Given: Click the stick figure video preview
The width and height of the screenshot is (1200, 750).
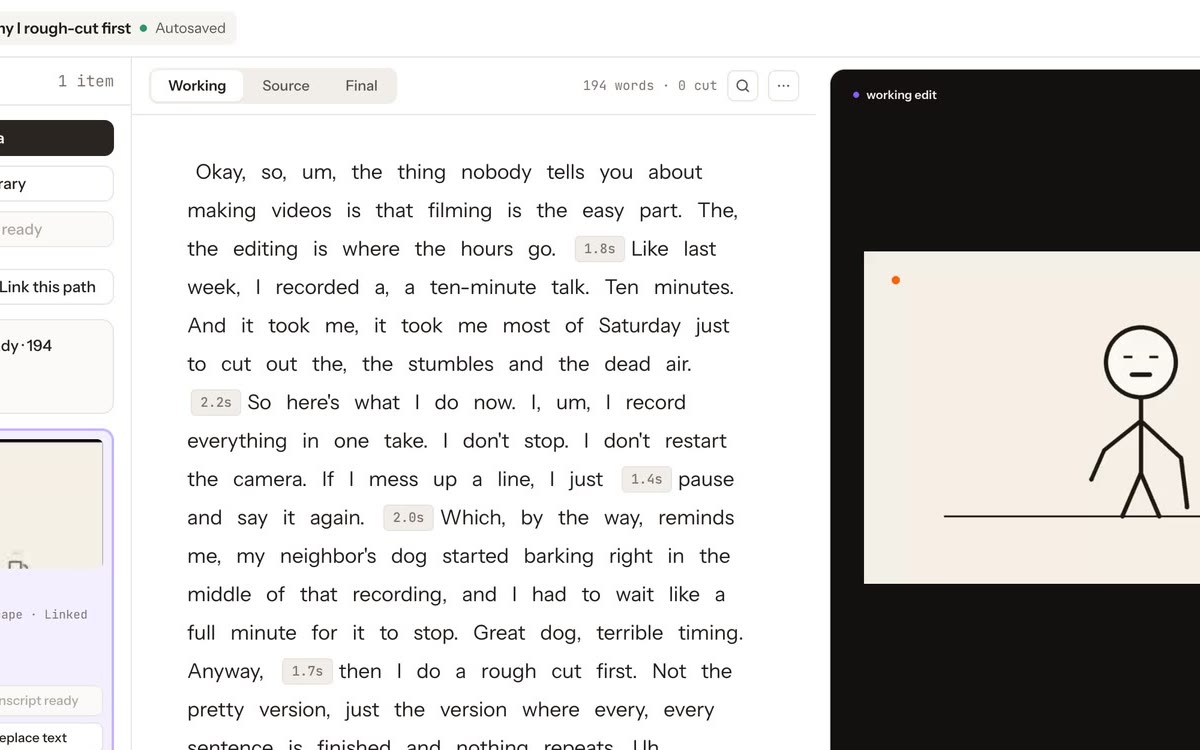Looking at the screenshot, I should click(x=1032, y=417).
